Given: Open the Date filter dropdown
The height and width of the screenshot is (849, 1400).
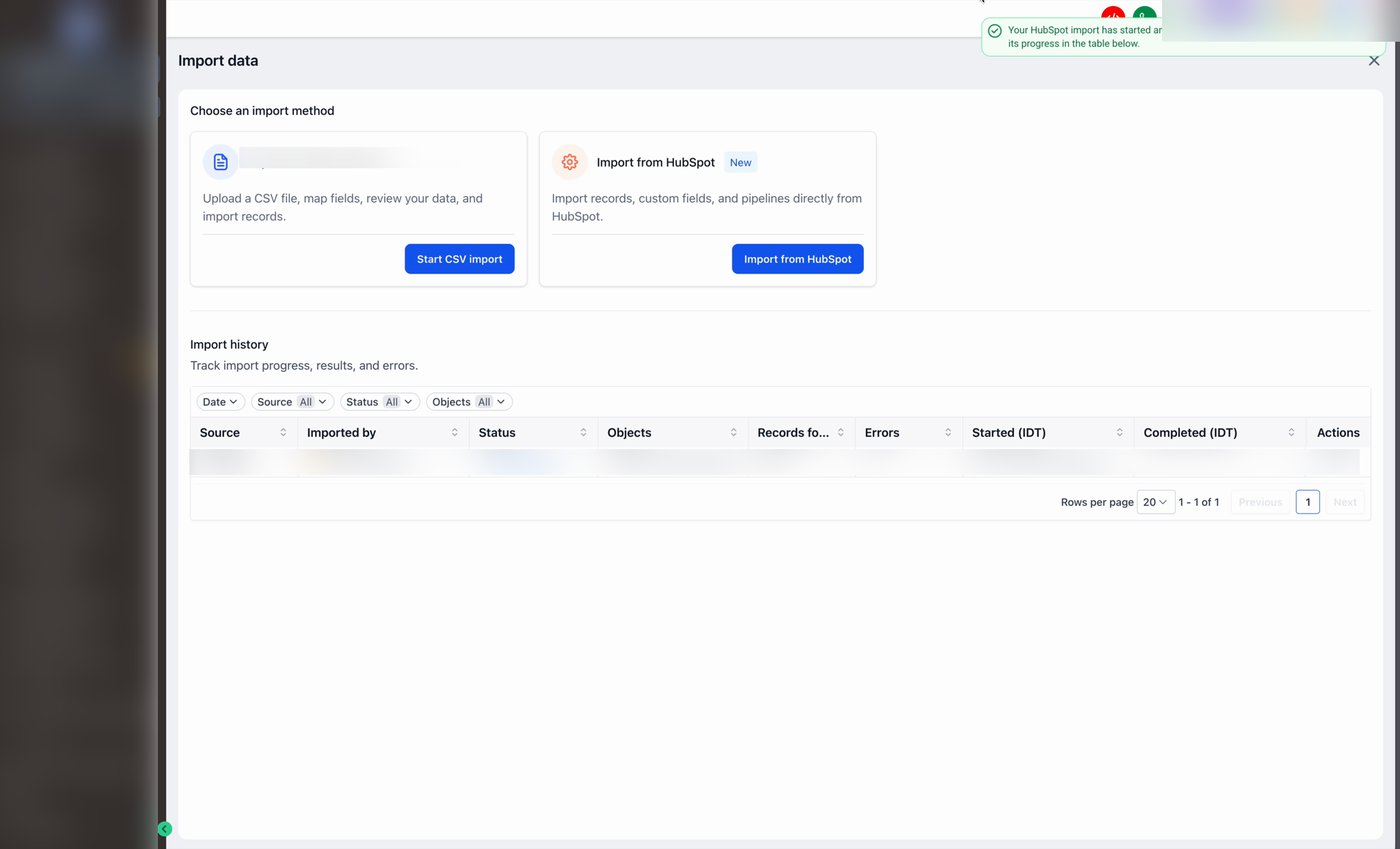Looking at the screenshot, I should (220, 402).
